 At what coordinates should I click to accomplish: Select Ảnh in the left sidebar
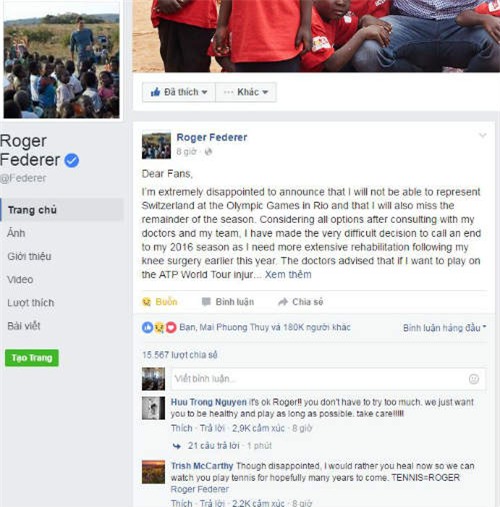[x=16, y=233]
